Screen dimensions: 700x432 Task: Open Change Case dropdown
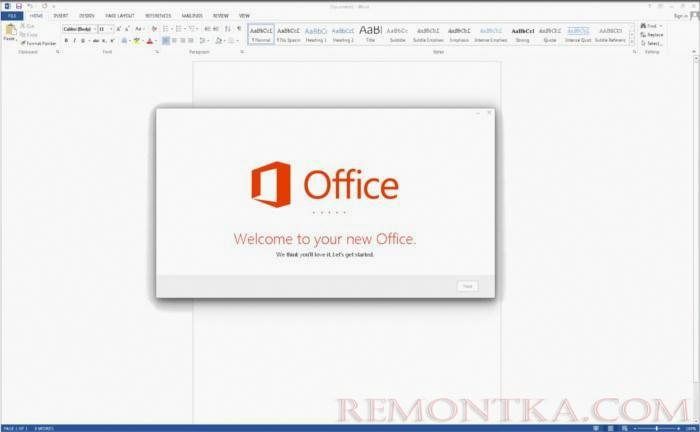[x=139, y=29]
